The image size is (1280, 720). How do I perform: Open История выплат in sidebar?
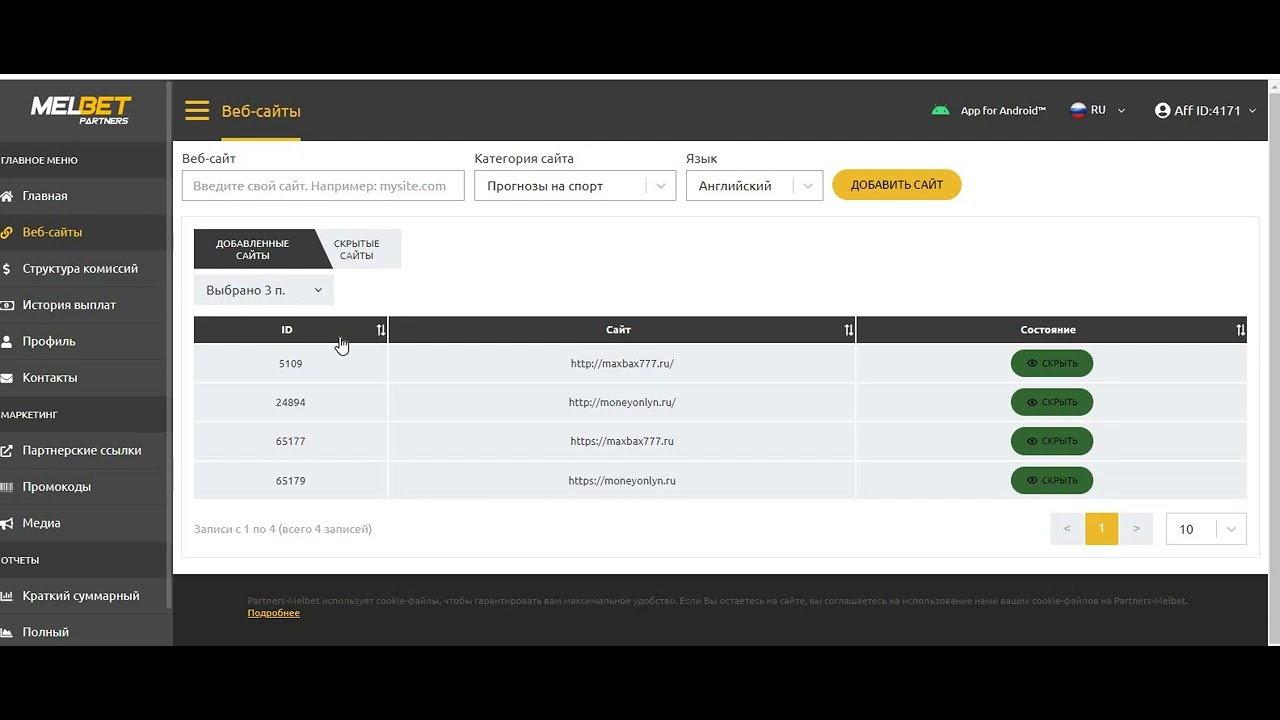click(x=84, y=305)
